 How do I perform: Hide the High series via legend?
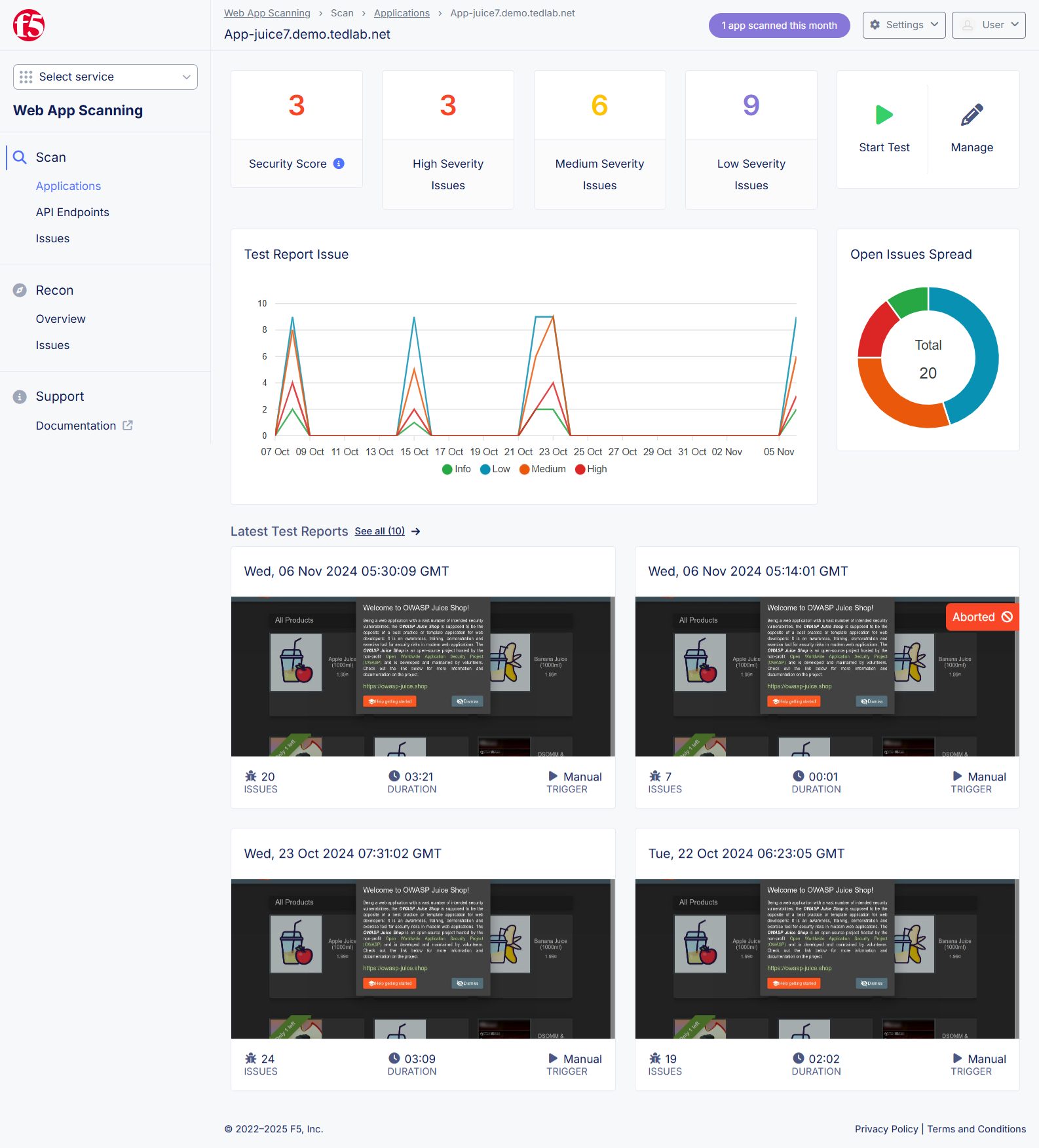(x=590, y=469)
